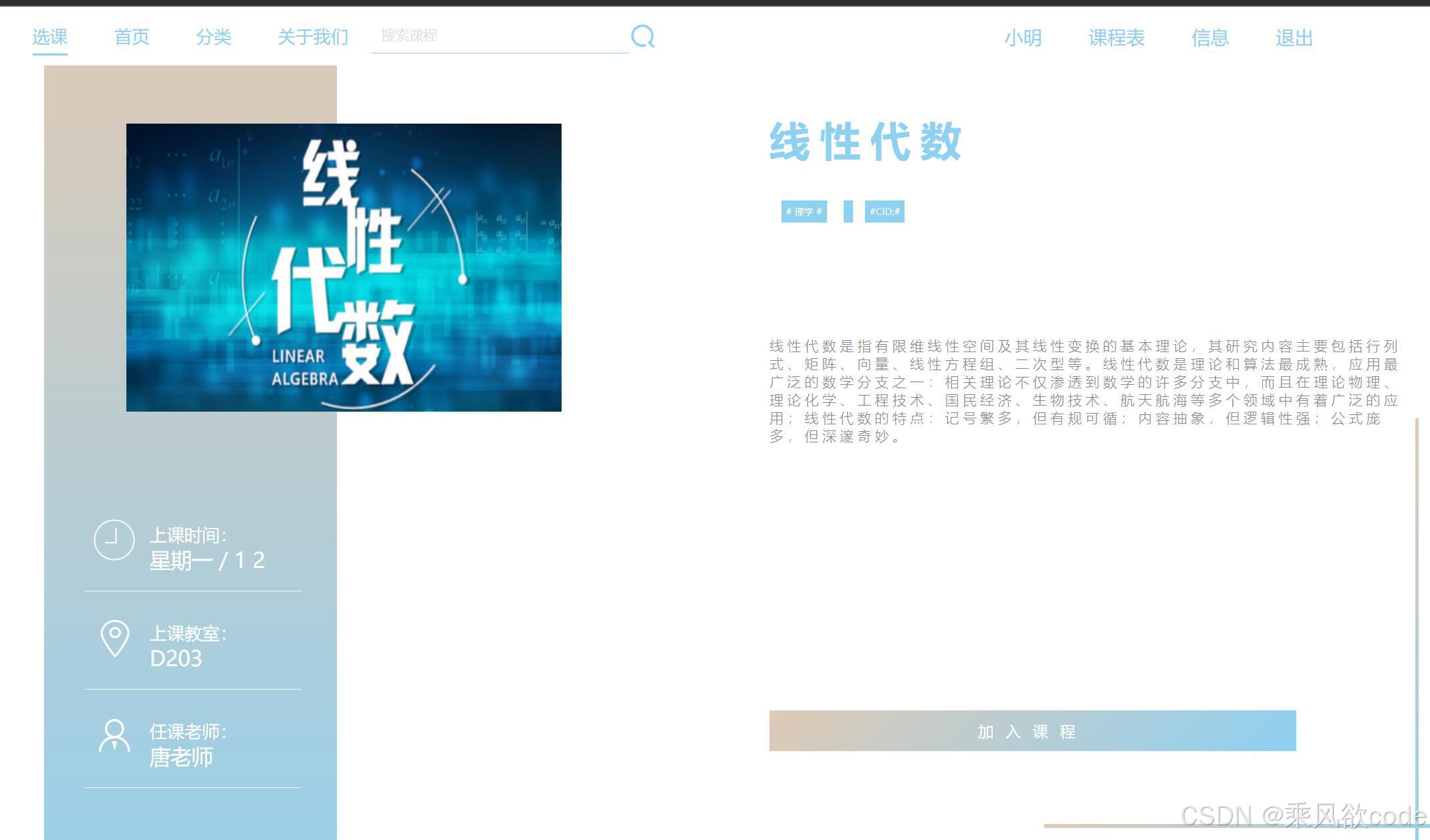This screenshot has width=1430, height=840.
Task: Open the 分类 navigation item
Action: tap(214, 37)
